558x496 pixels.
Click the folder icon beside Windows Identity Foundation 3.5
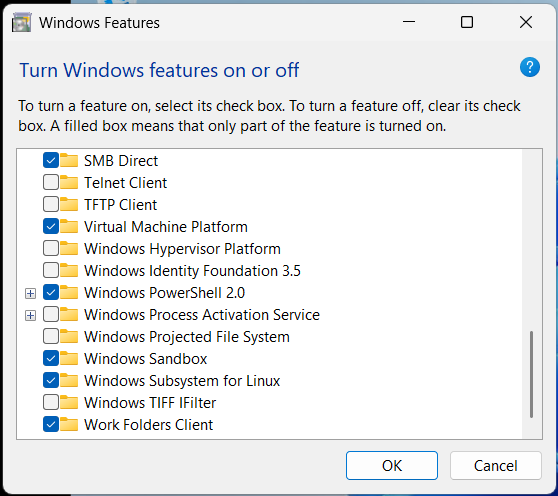(x=69, y=270)
